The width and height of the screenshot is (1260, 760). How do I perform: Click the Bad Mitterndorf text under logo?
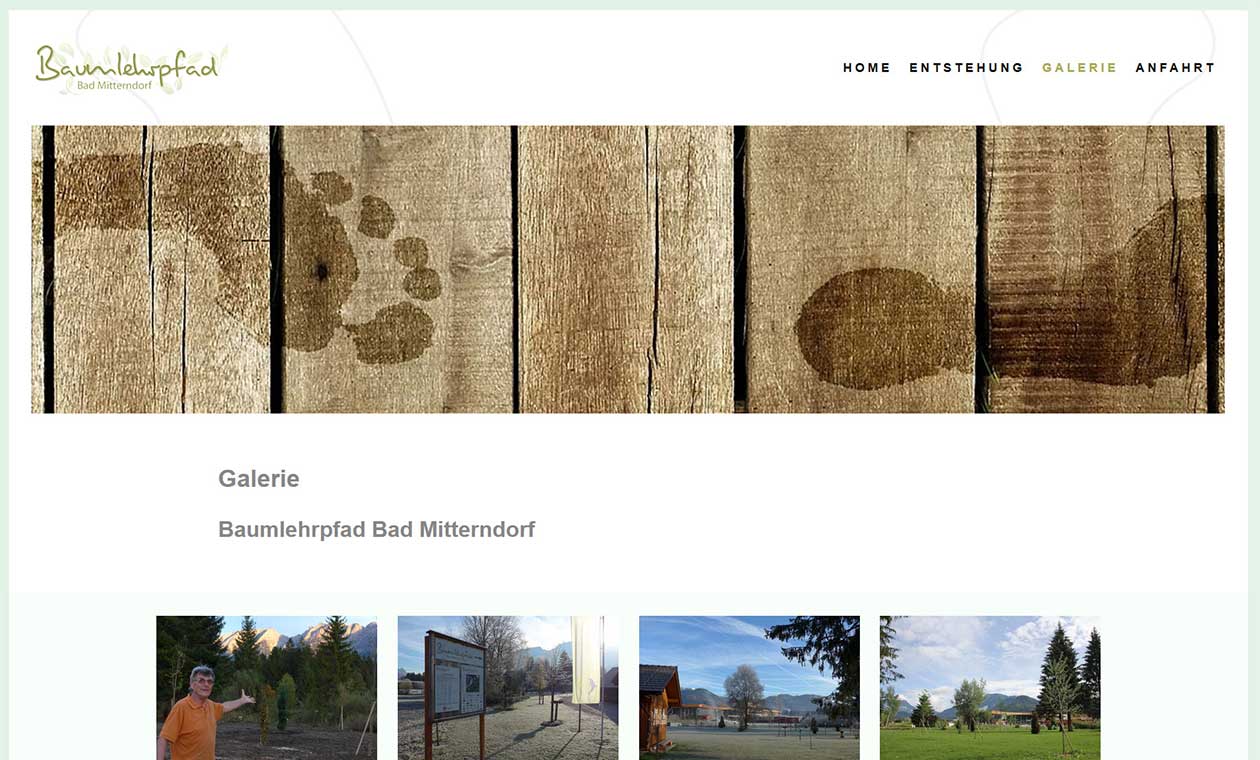115,86
